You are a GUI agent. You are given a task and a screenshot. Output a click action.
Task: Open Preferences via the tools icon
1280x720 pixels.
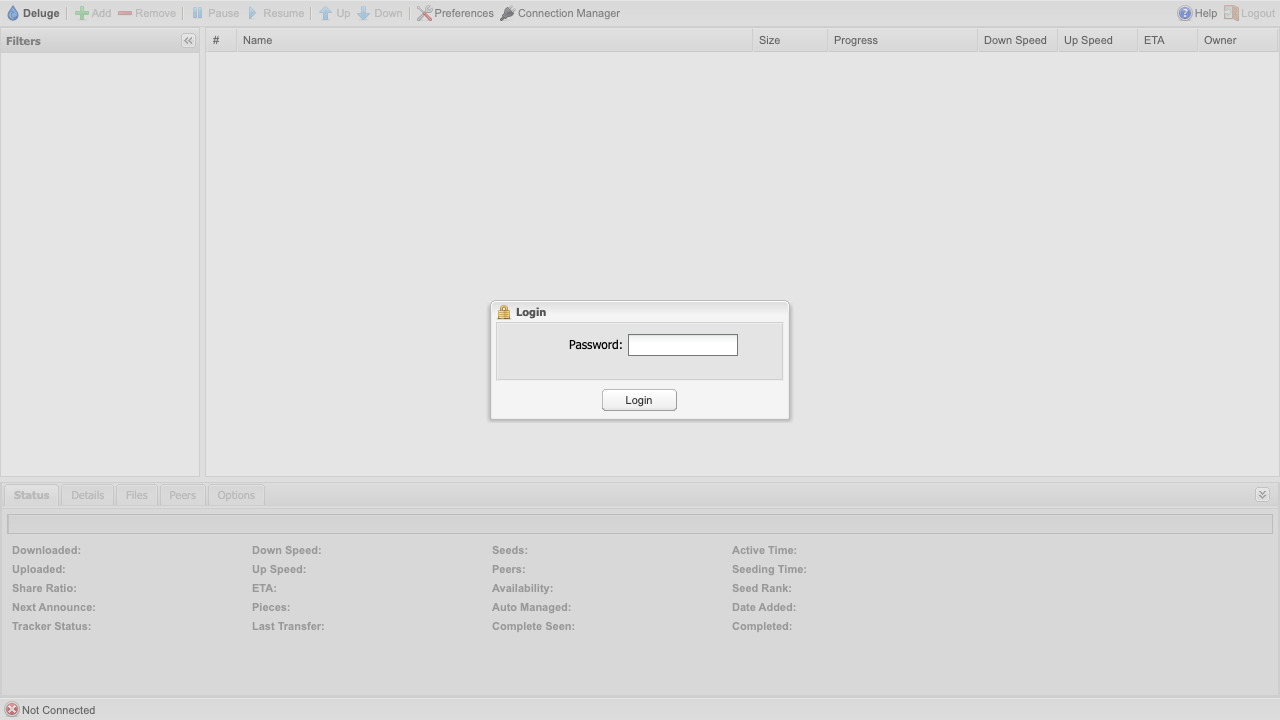[424, 13]
